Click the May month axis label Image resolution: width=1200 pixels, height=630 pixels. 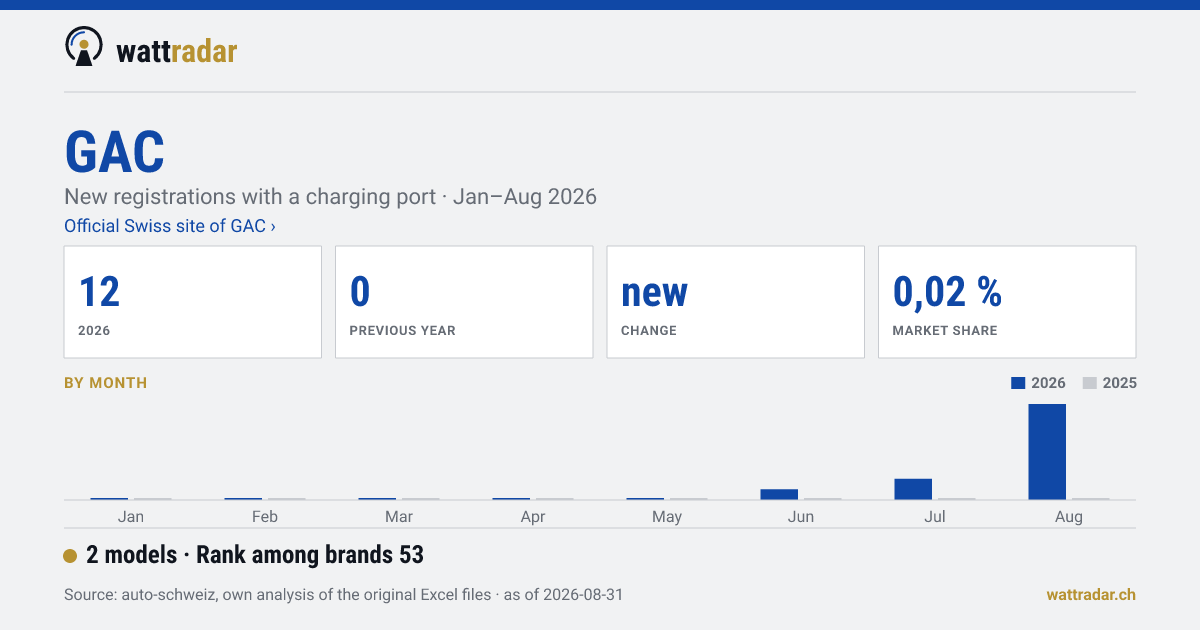click(667, 516)
